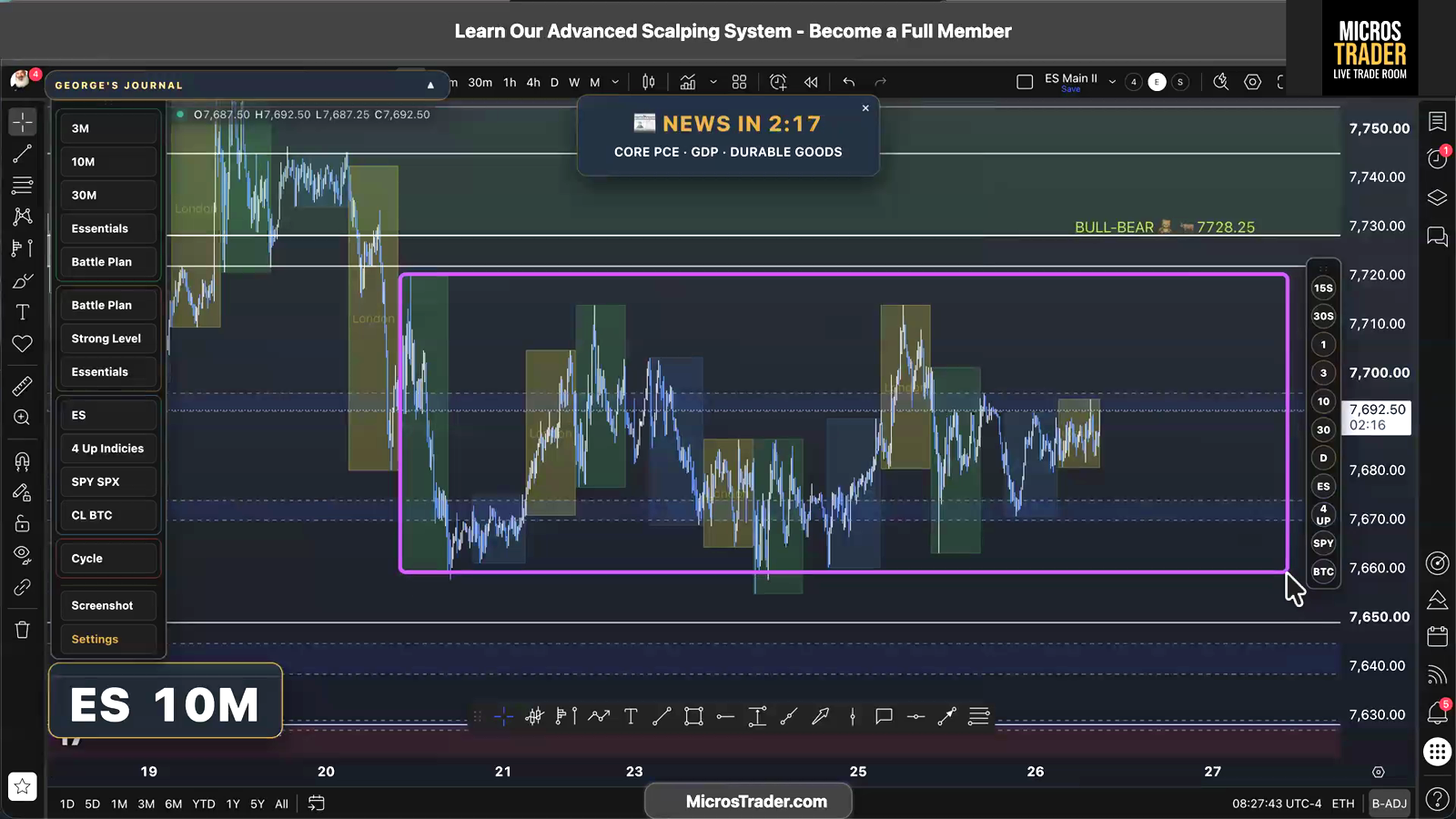Viewport: 1456px width, 819px height.
Task: Click the Strong Level button
Action: [108, 339]
